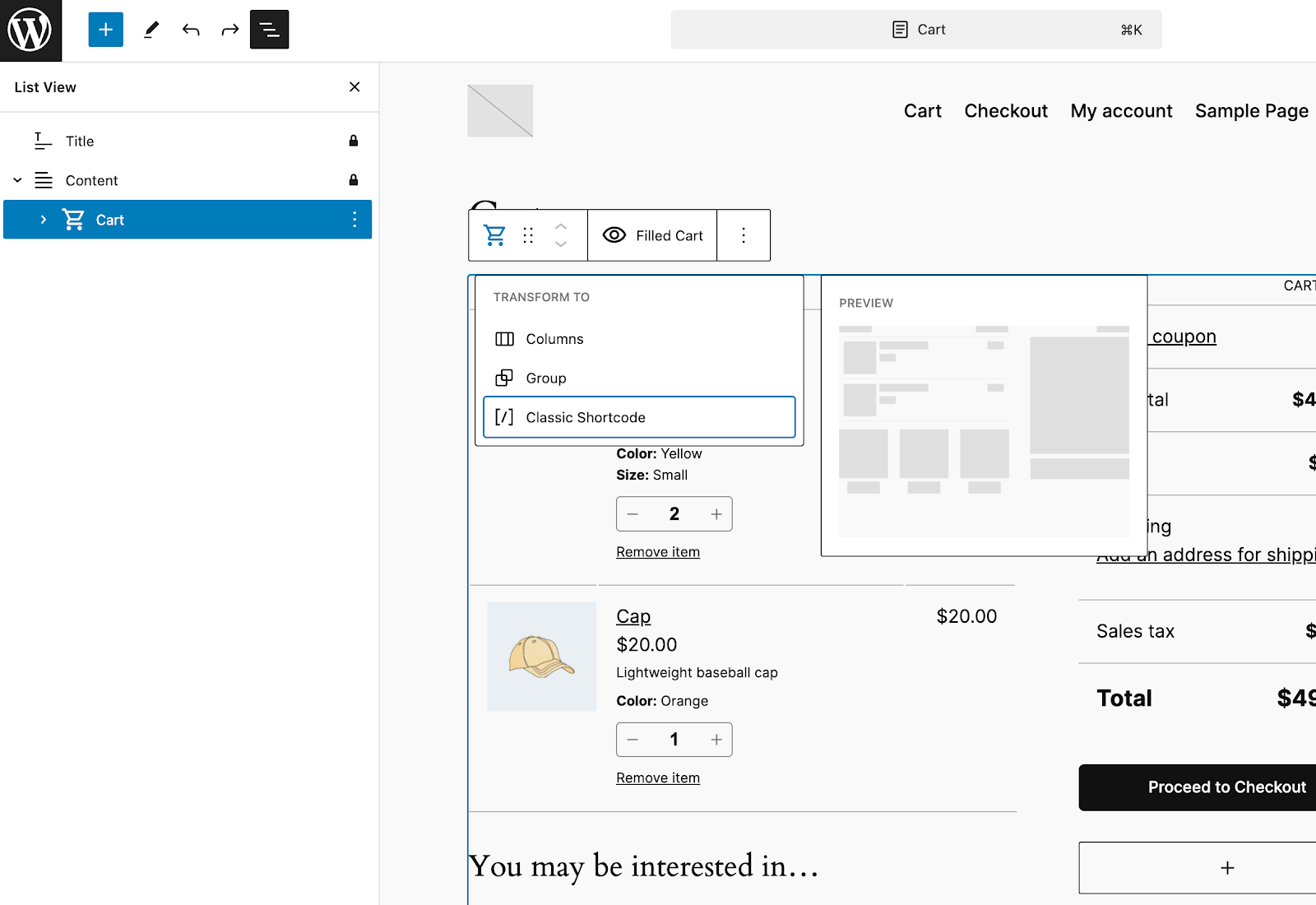Screen dimensions: 1316x905
Task: Click the block down mover arrow
Action: pyautogui.click(x=560, y=244)
